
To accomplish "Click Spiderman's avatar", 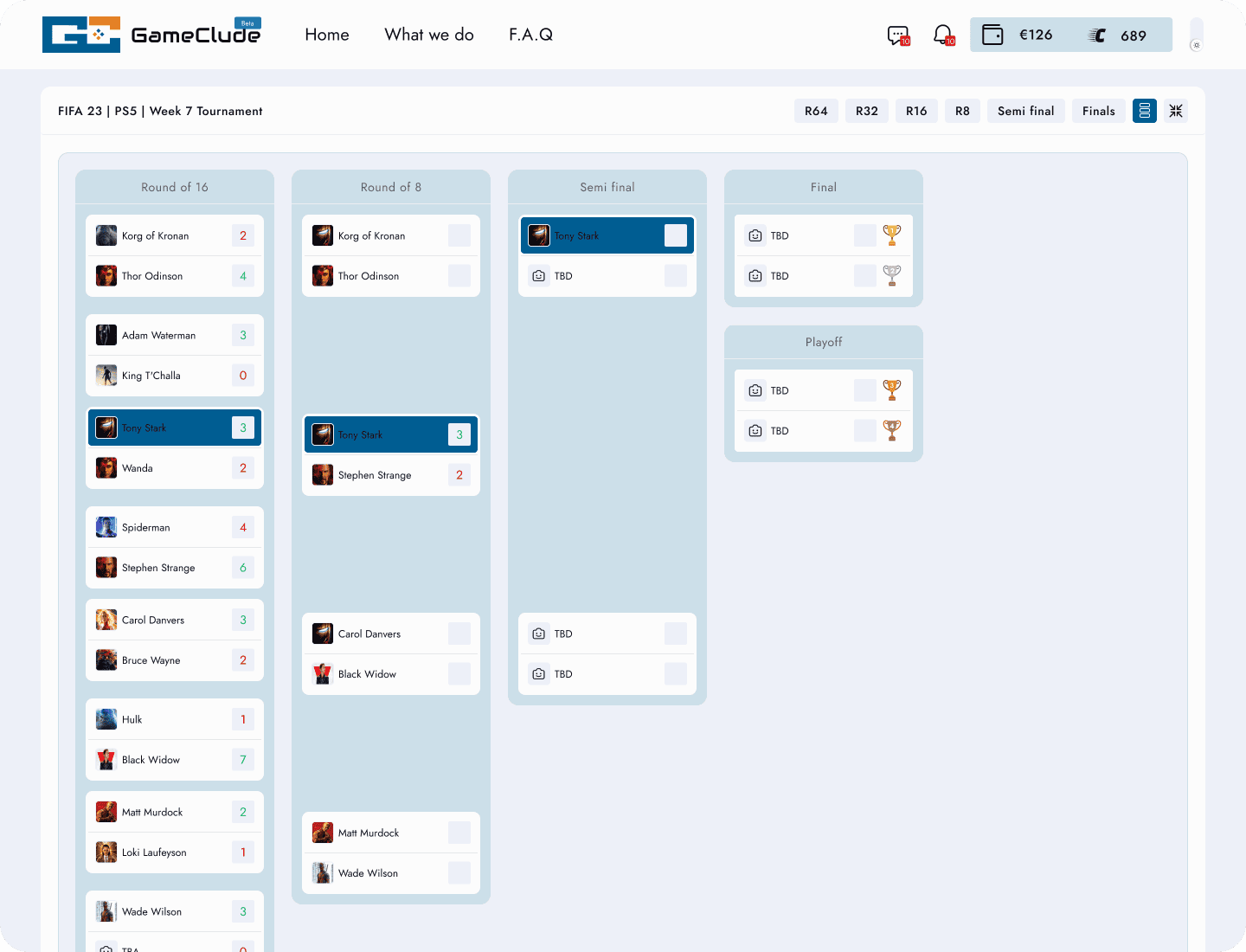I will click(x=106, y=527).
